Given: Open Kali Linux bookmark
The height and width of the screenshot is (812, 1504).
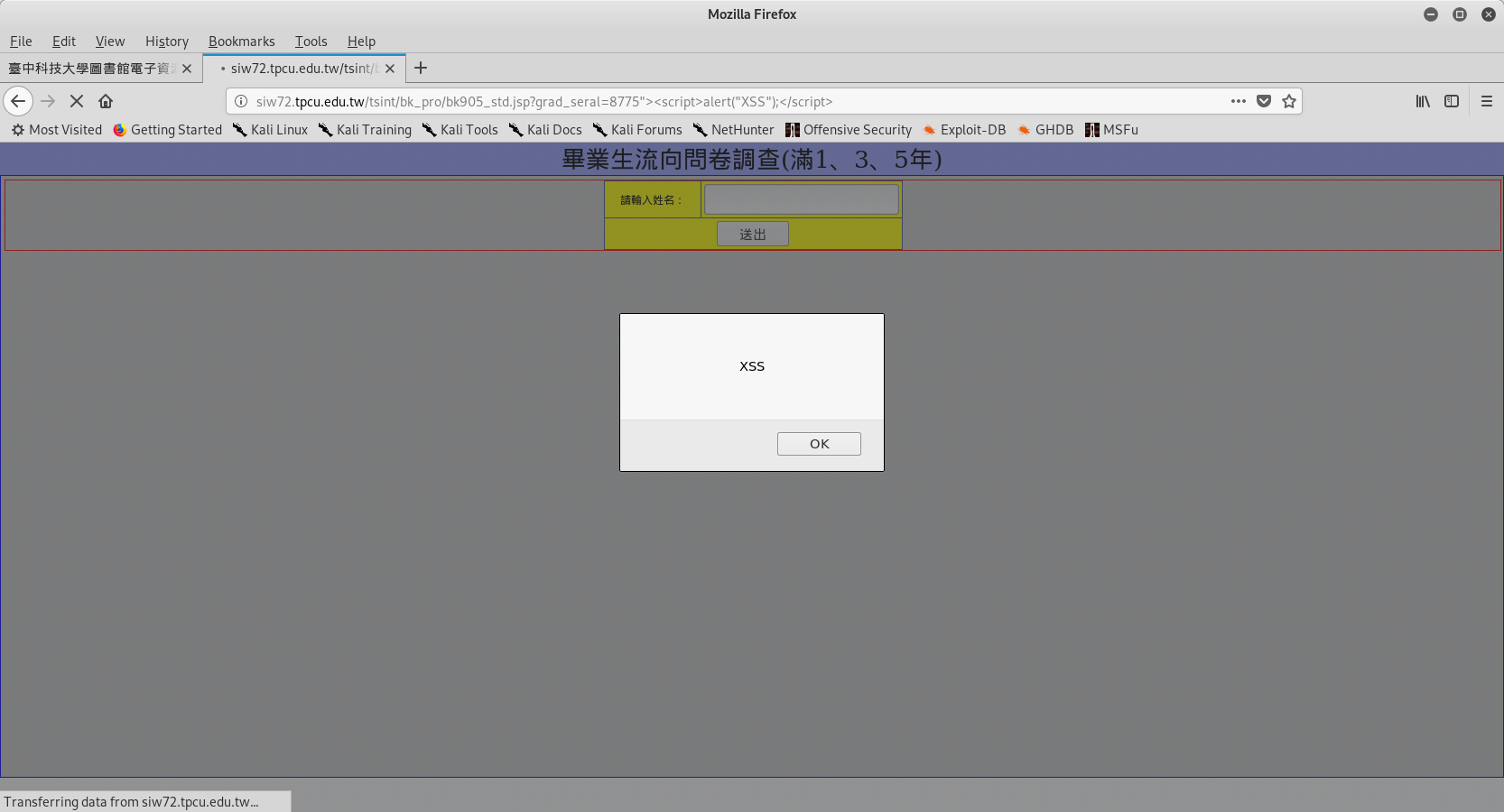Looking at the screenshot, I should pos(270,130).
